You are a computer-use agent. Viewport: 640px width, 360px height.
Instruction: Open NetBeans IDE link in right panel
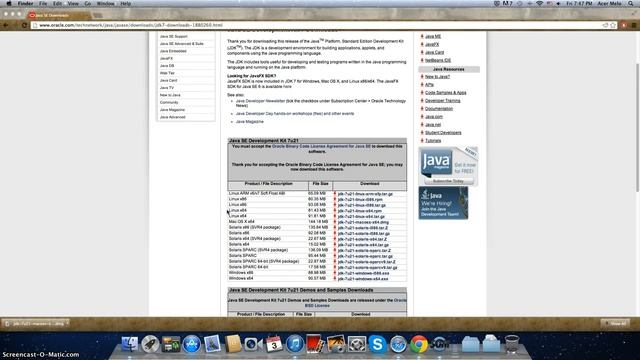[x=438, y=60]
